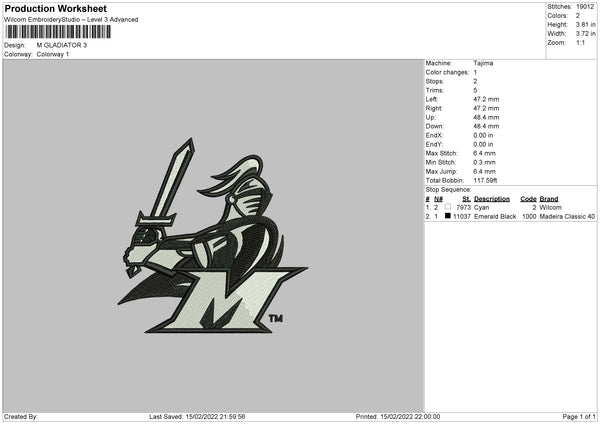Click the Last Saved timestamp 21:59:56
This screenshot has width=600, height=424.
click(232, 417)
